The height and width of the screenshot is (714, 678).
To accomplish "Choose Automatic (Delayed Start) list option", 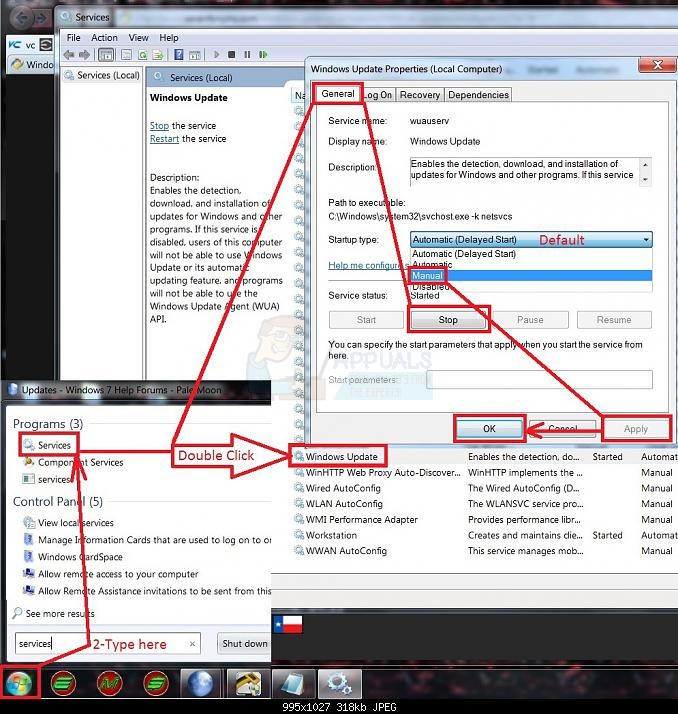I will click(531, 254).
